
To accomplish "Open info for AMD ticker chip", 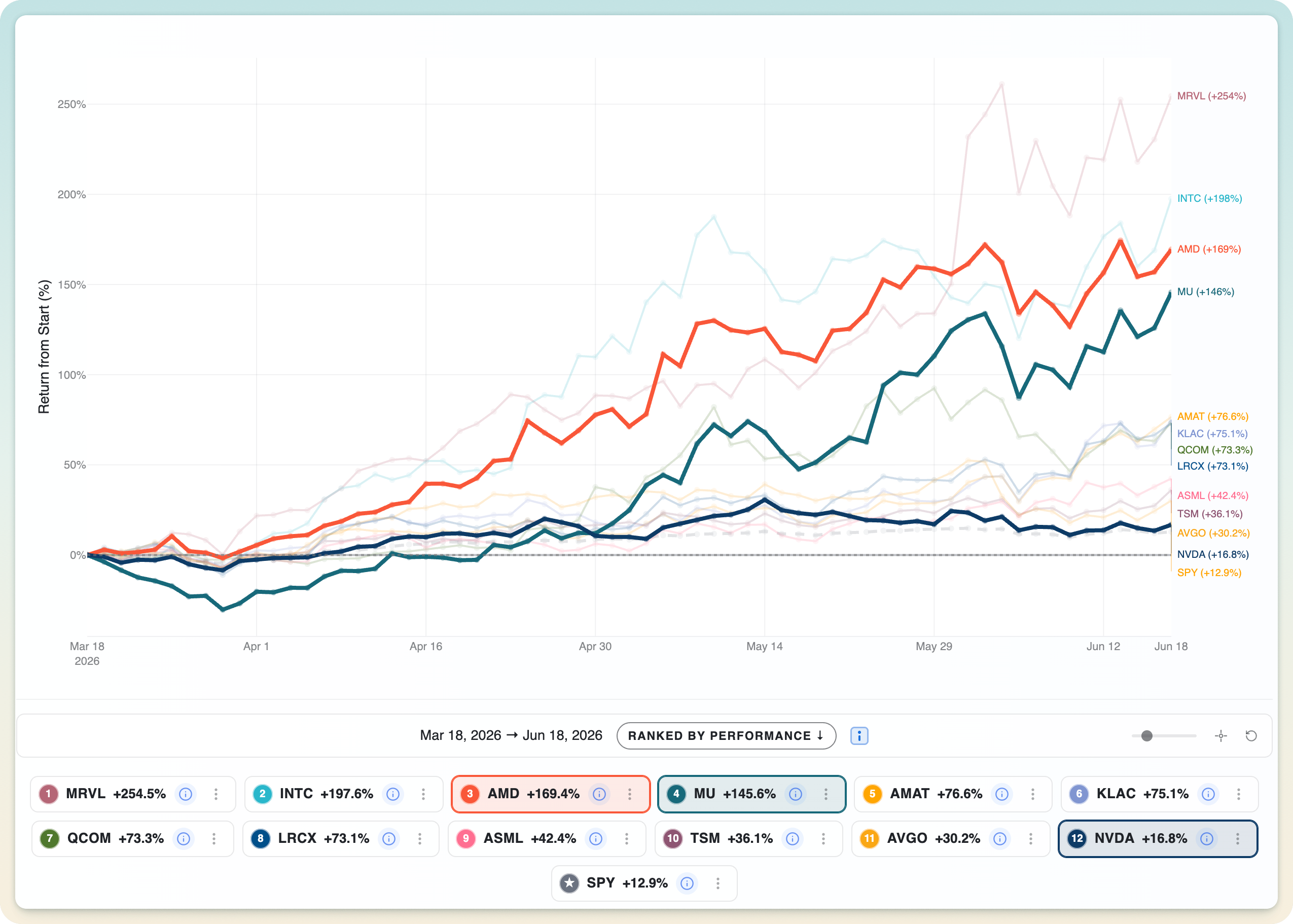I will tap(599, 794).
